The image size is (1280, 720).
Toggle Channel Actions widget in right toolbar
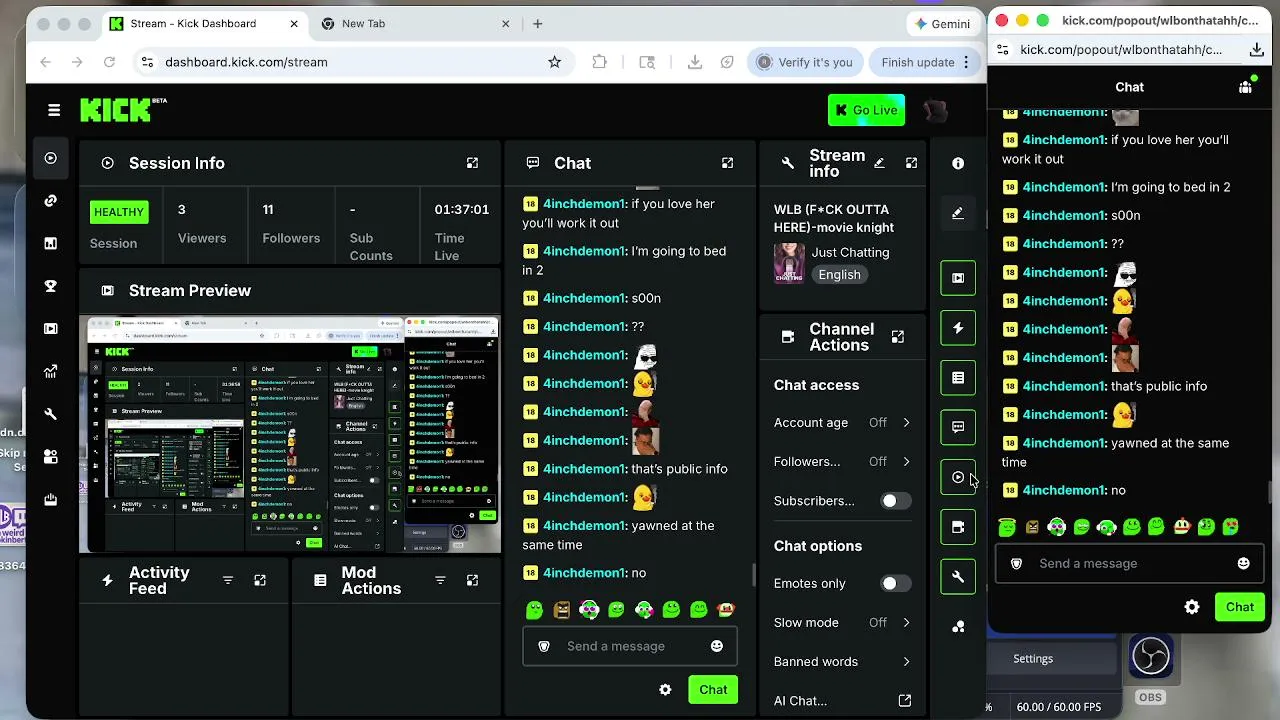pos(958,527)
